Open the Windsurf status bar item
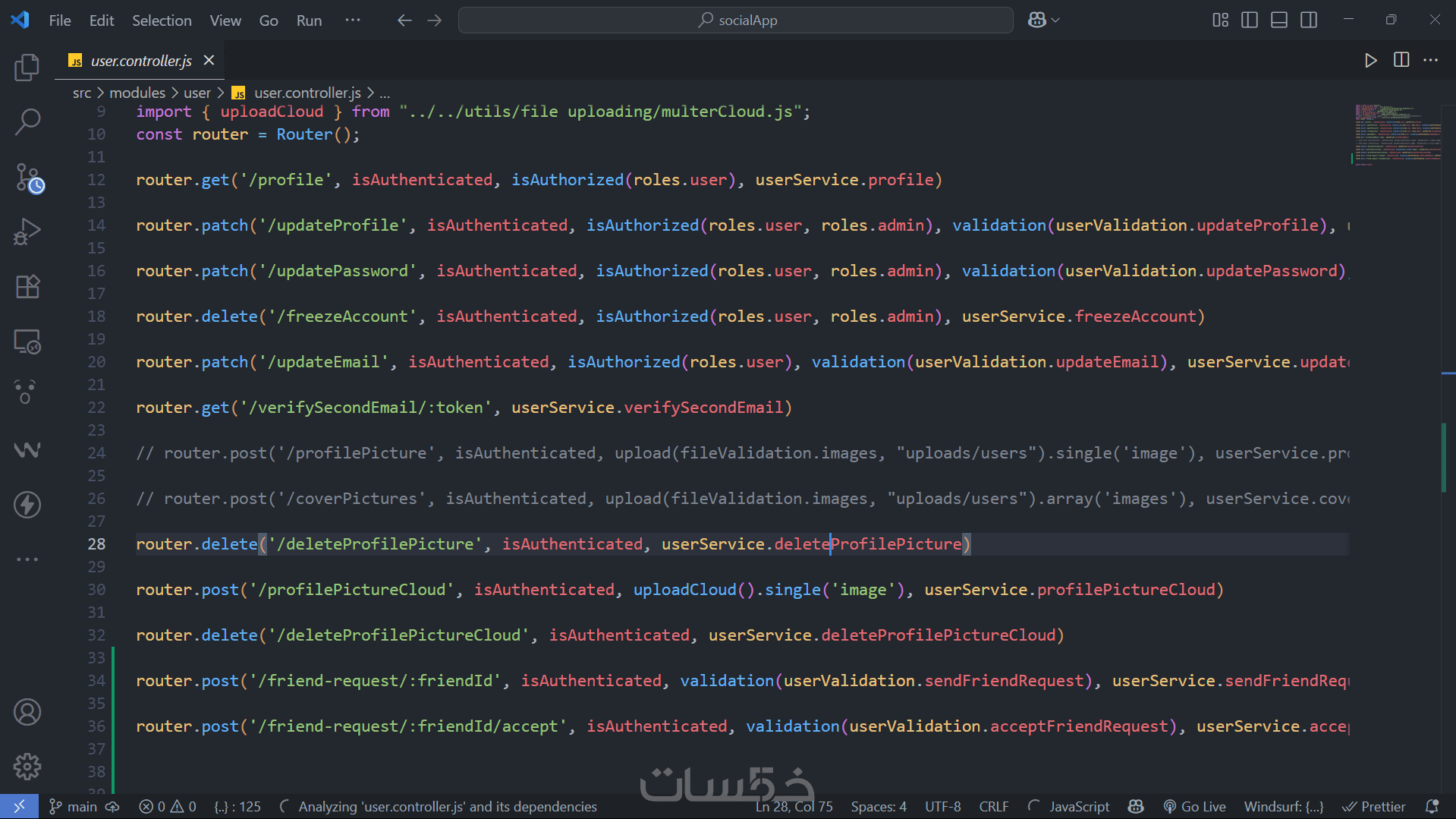 [1284, 806]
